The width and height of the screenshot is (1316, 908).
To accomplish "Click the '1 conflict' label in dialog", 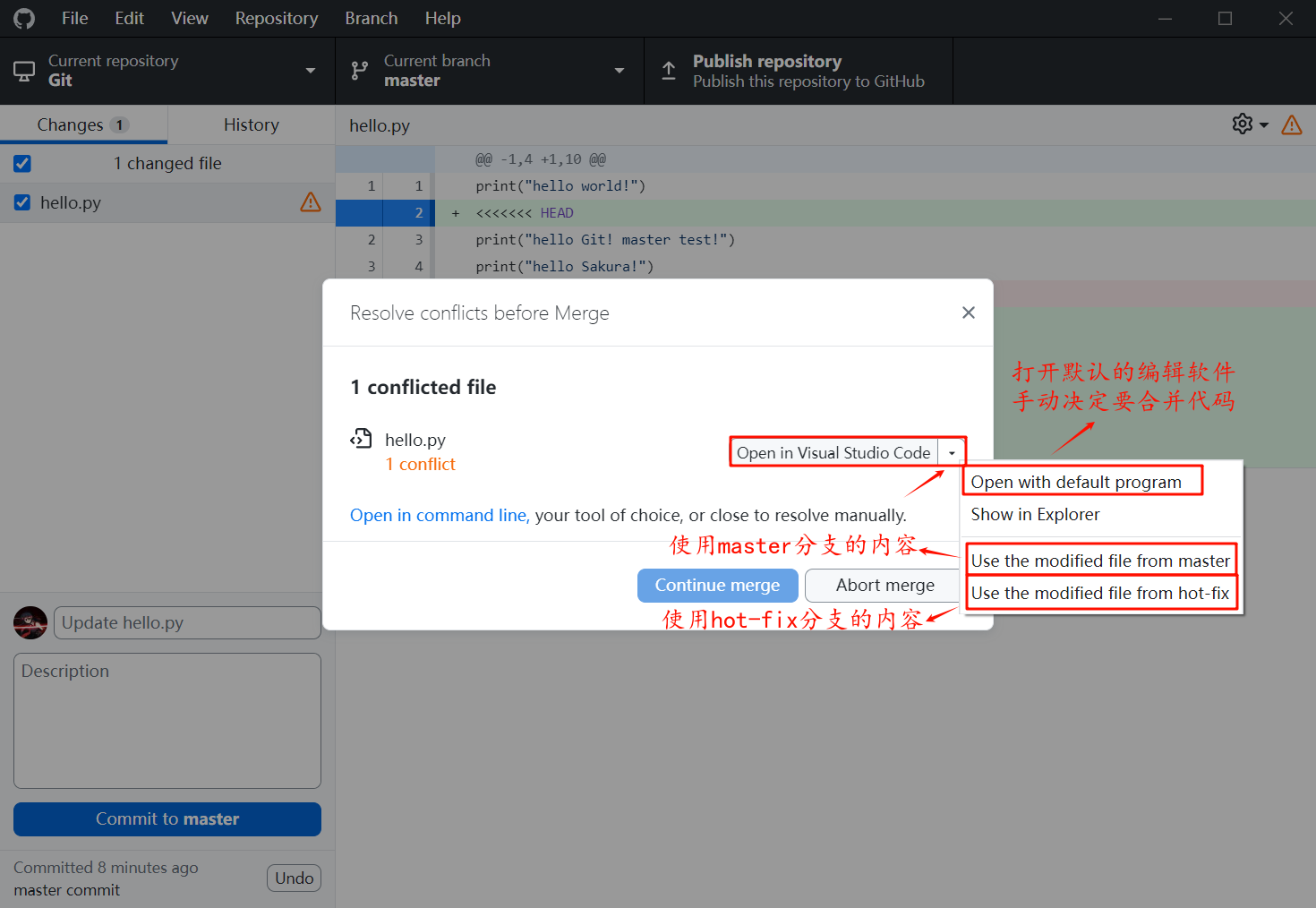I will point(421,464).
